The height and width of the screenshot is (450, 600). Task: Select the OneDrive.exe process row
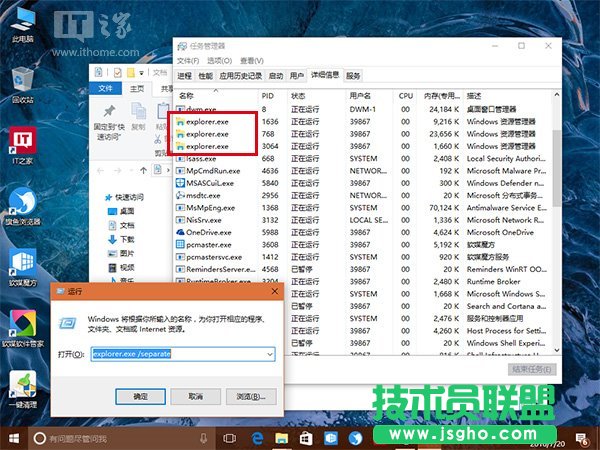click(x=362, y=232)
